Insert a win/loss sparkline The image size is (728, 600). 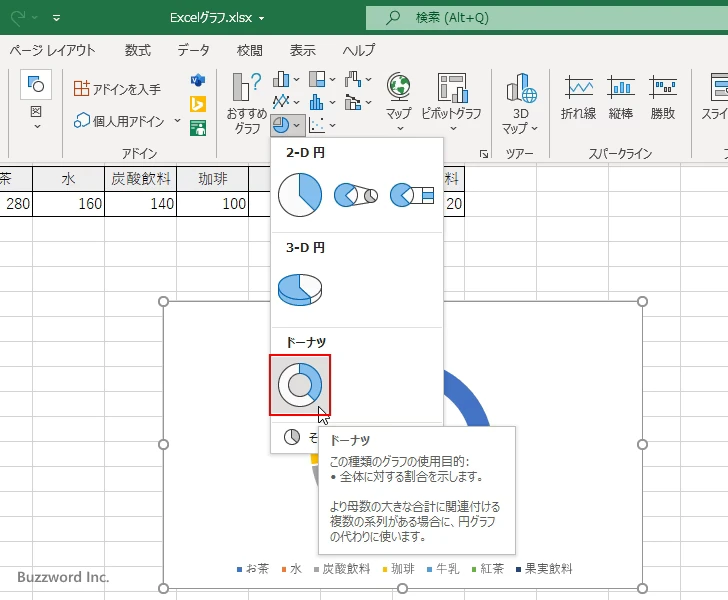click(x=663, y=97)
